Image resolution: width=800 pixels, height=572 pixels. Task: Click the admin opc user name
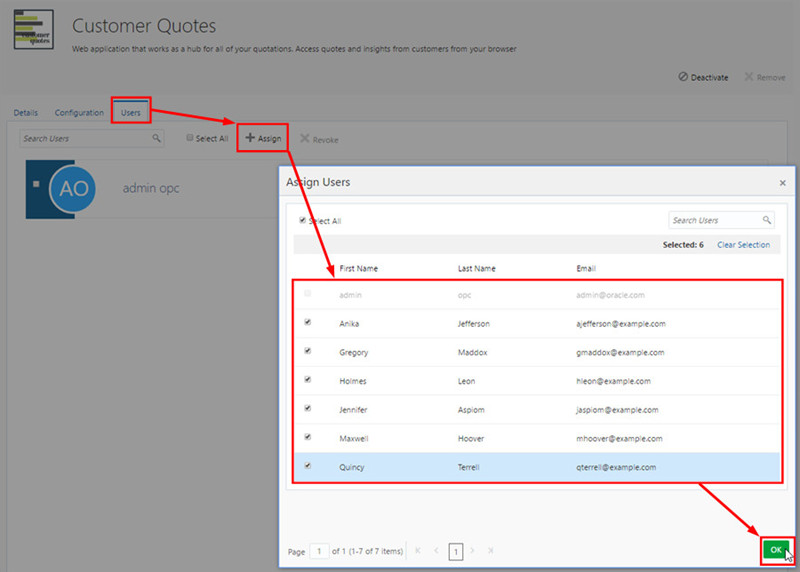pyautogui.click(x=151, y=188)
